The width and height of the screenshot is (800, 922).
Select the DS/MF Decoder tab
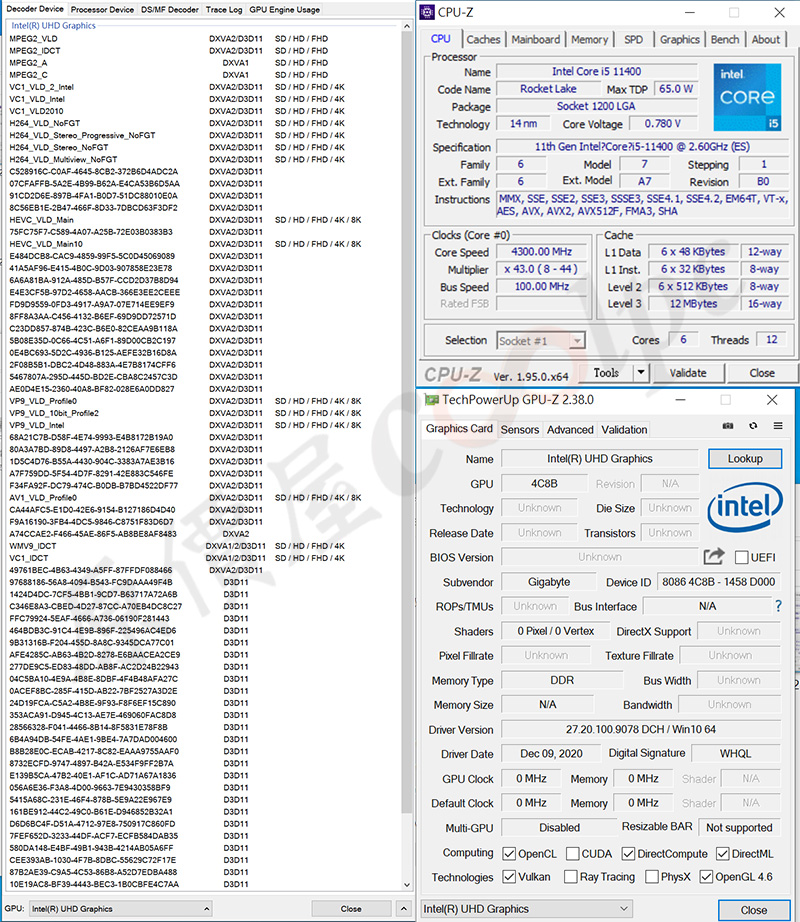[x=170, y=9]
